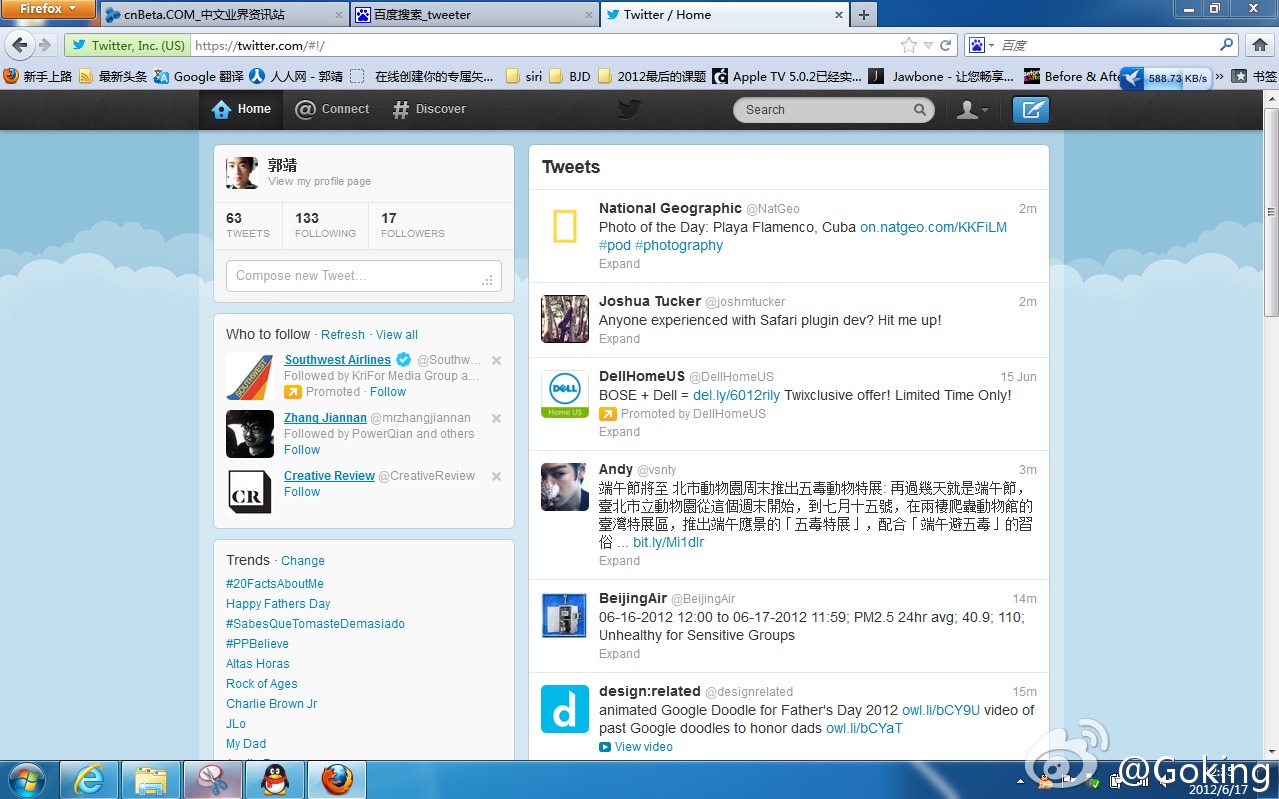The width and height of the screenshot is (1279, 799).
Task: Go back with the browser back arrow
Action: 19,45
